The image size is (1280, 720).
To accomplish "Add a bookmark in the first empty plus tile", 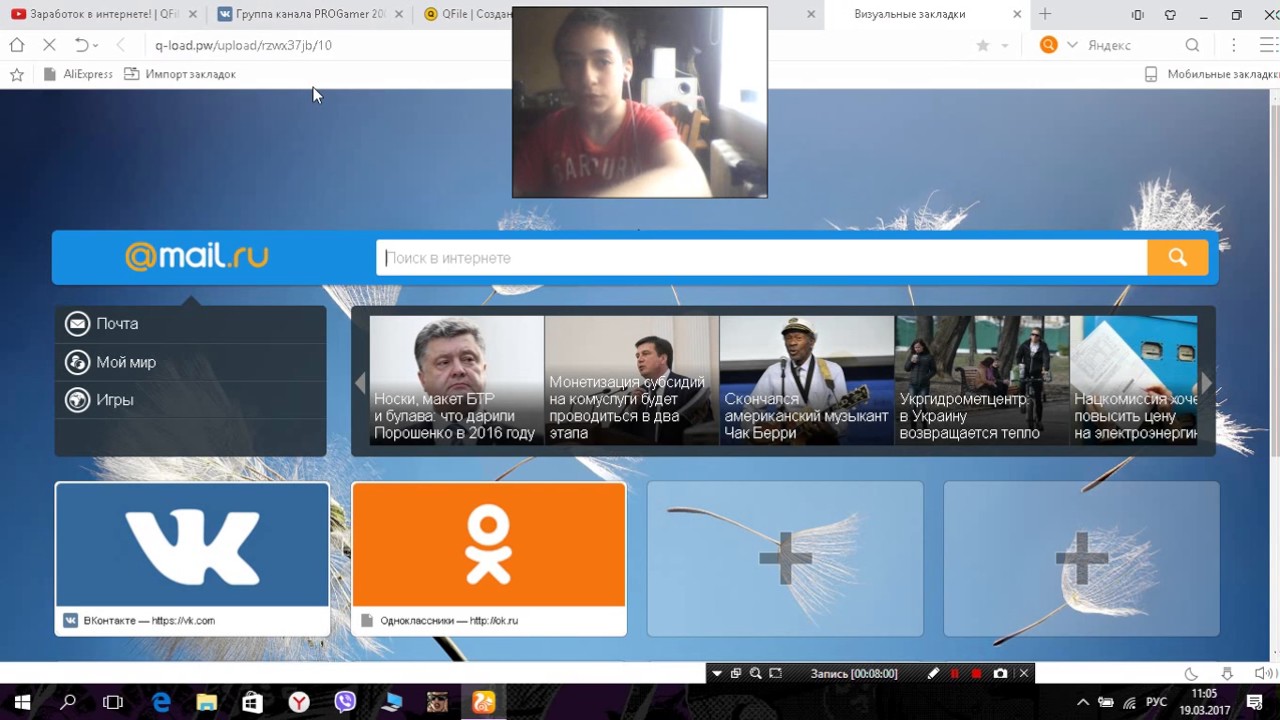I will click(785, 559).
